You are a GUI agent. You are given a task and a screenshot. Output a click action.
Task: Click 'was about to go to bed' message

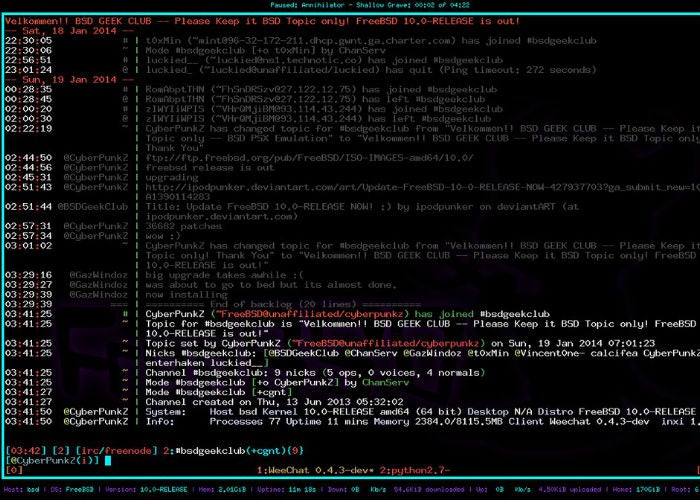[271, 285]
